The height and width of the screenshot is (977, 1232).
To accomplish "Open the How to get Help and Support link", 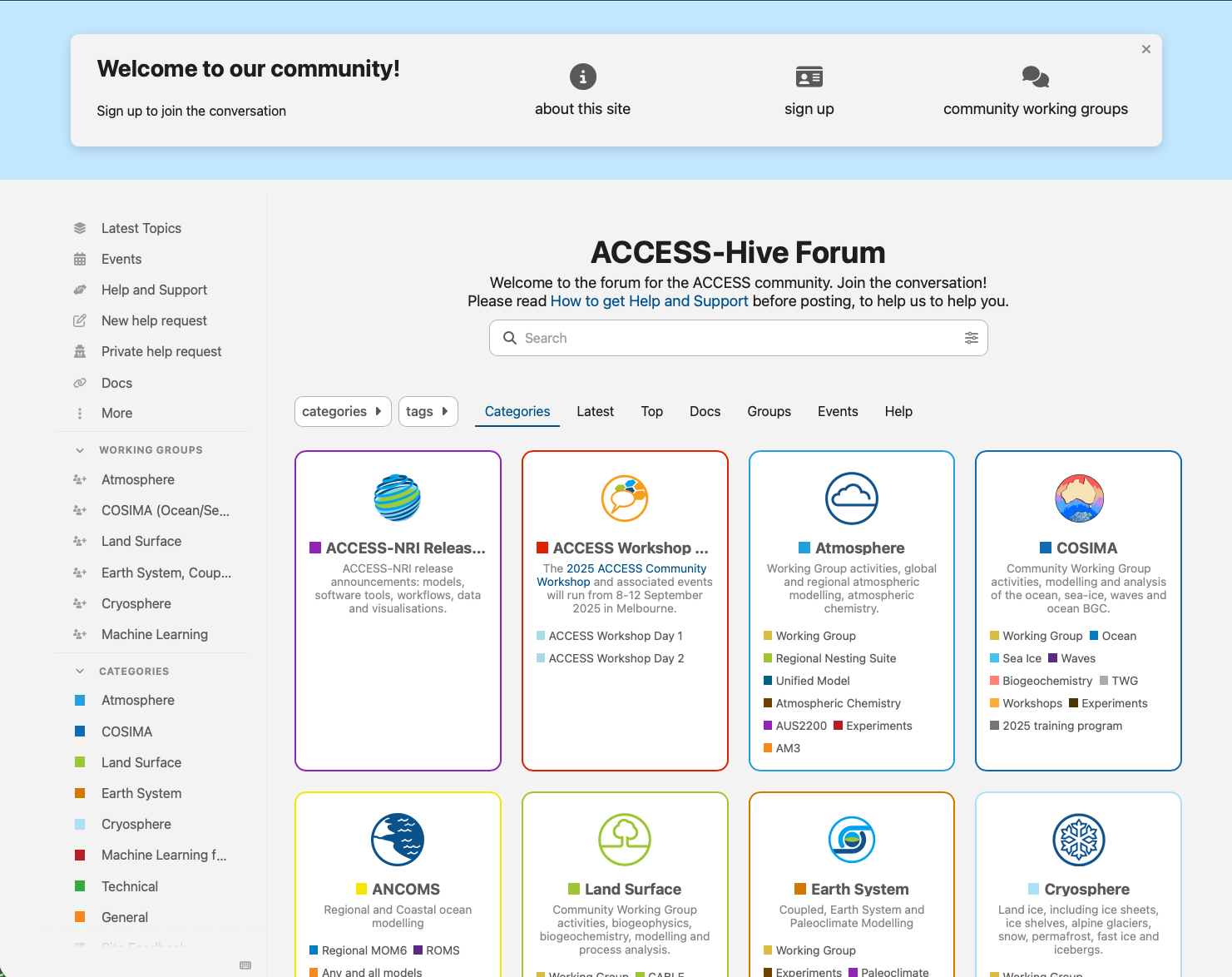I will 649,301.
